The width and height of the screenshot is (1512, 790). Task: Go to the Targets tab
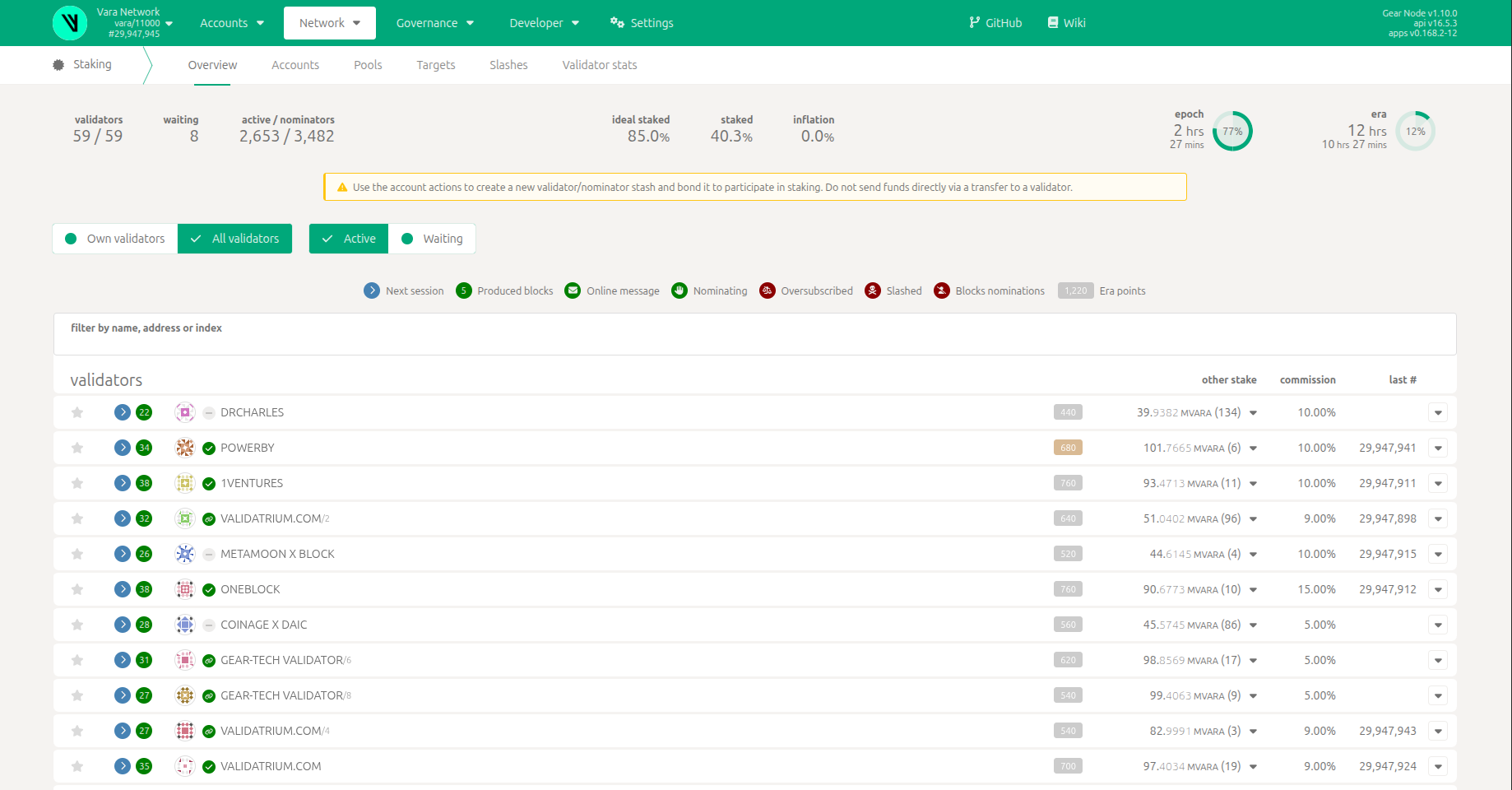click(436, 65)
